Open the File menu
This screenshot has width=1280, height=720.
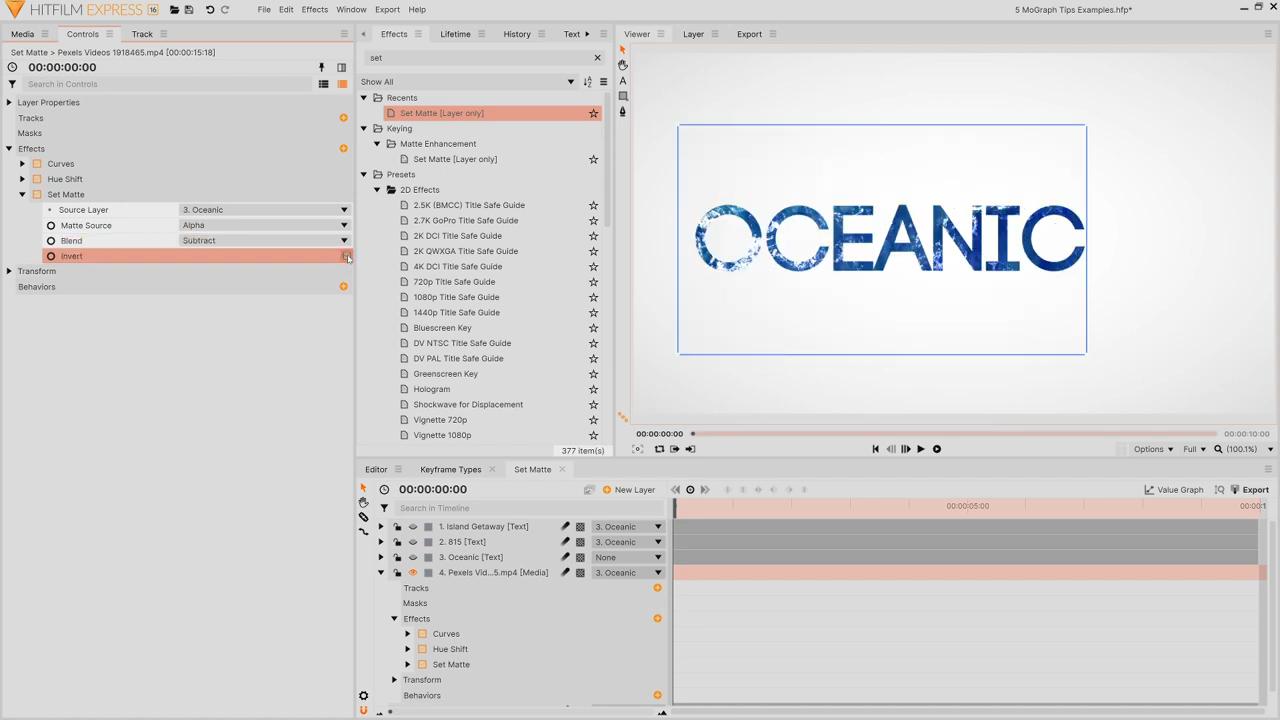(264, 10)
